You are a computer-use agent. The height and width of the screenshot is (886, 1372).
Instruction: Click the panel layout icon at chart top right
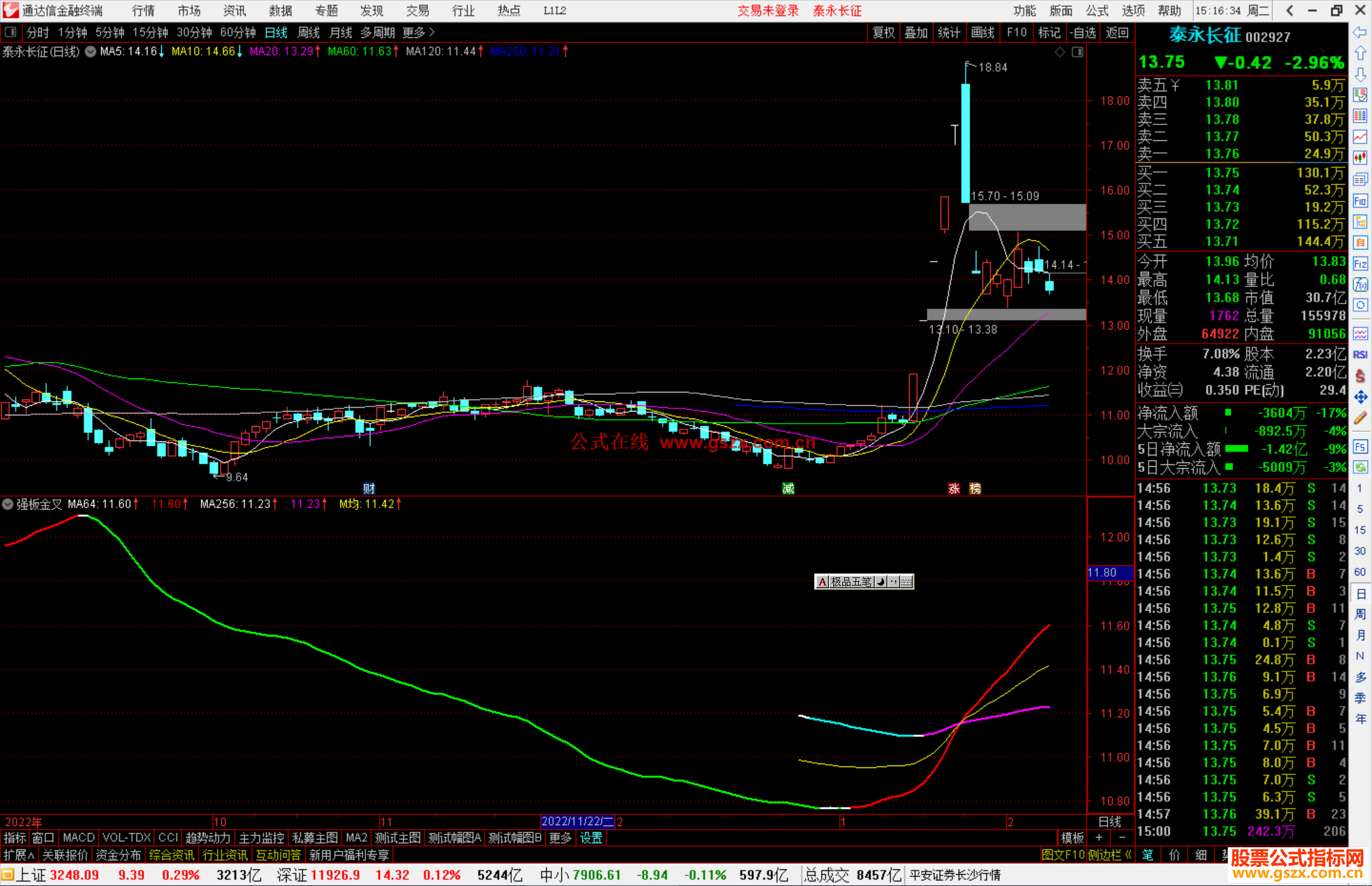[1077, 52]
